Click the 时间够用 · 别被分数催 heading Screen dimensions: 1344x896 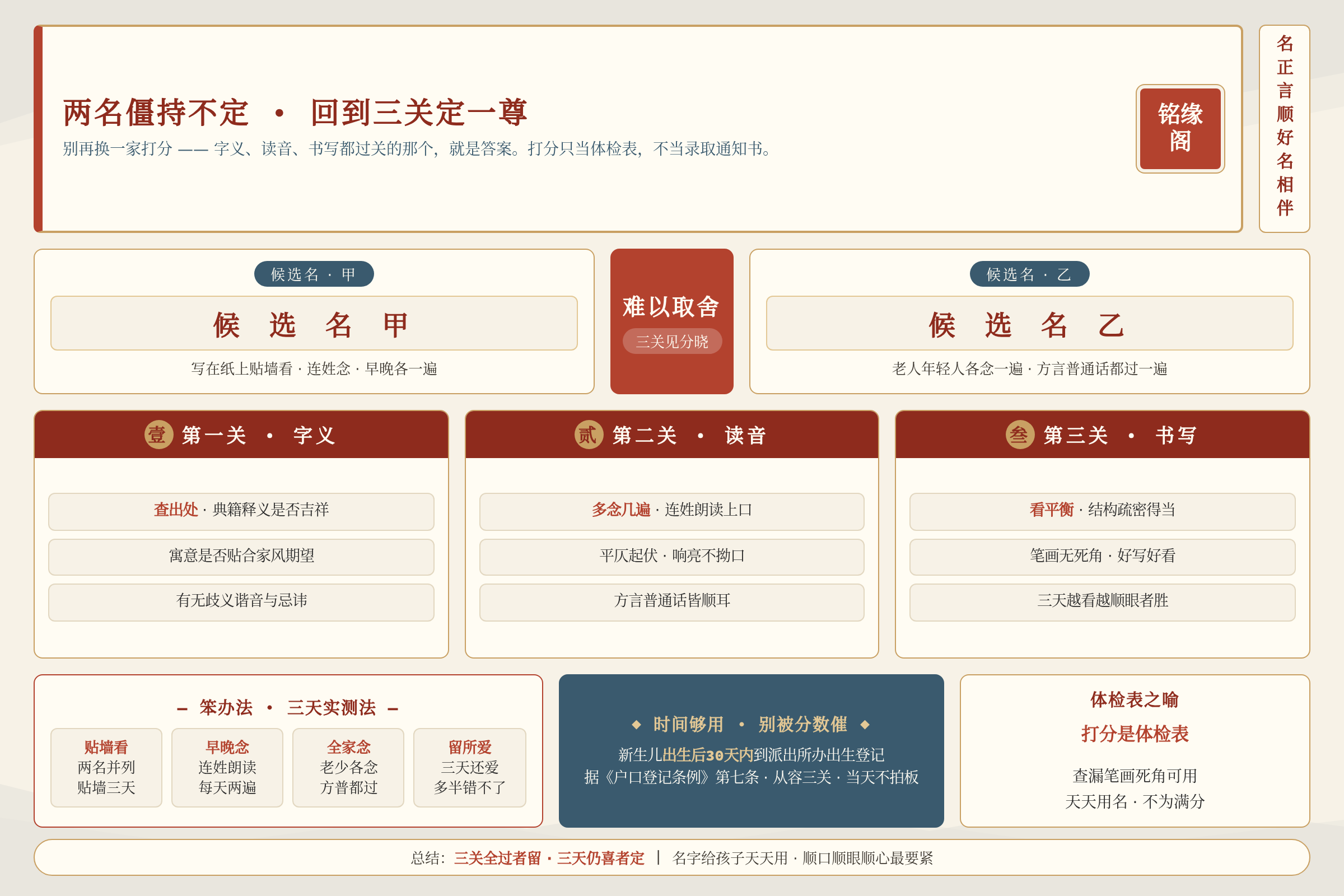[750, 725]
